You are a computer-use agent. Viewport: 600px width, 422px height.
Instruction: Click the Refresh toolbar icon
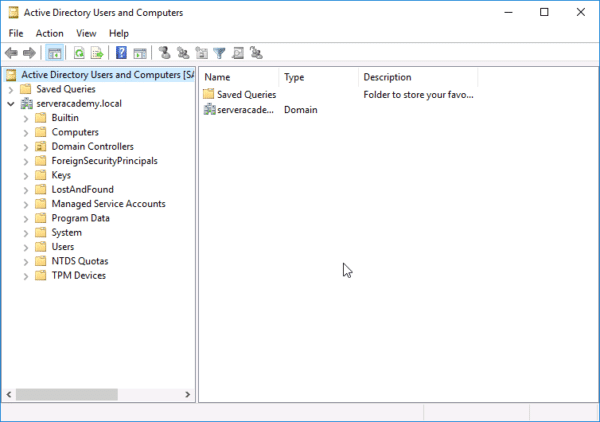[x=79, y=53]
